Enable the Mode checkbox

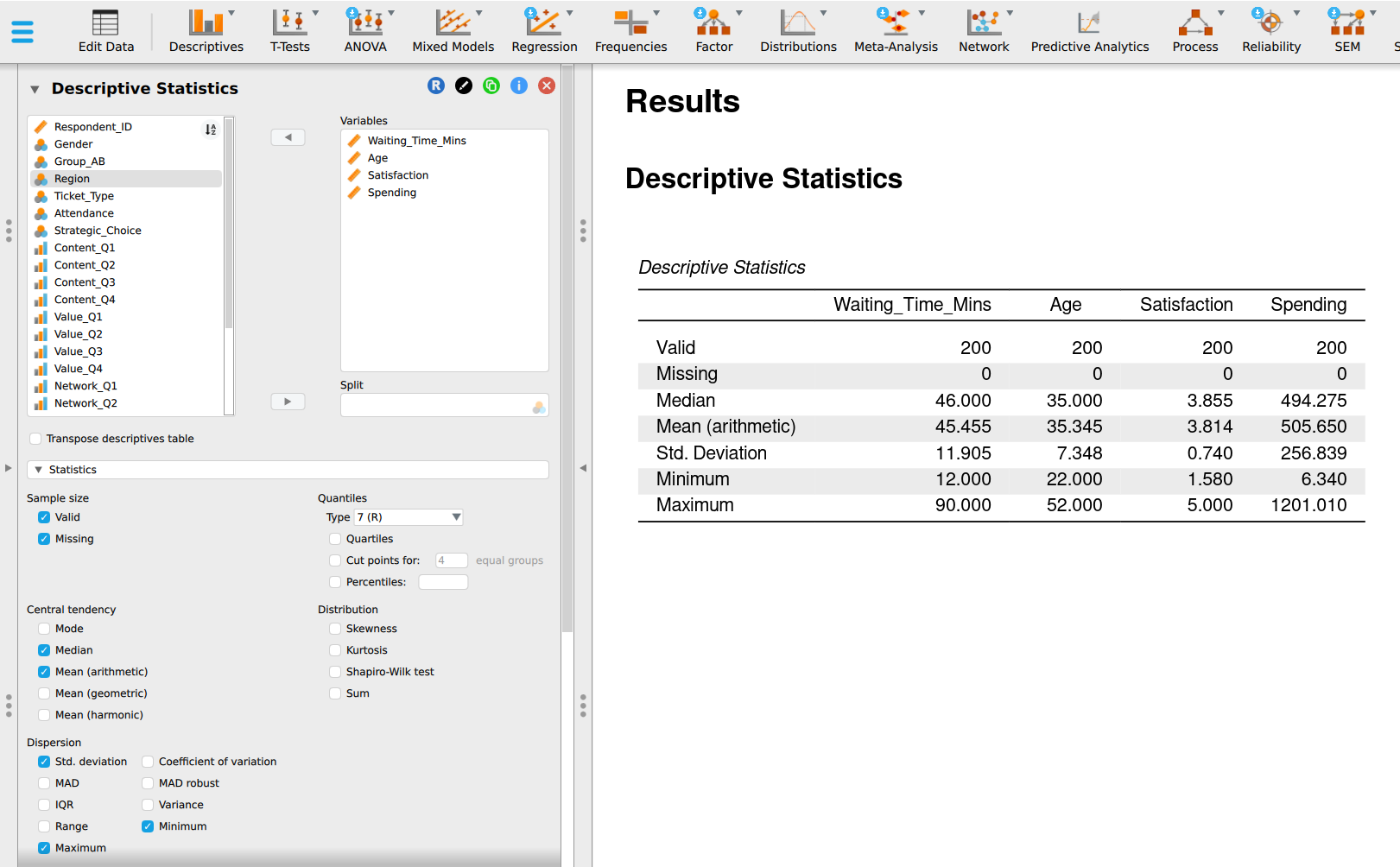(x=44, y=629)
